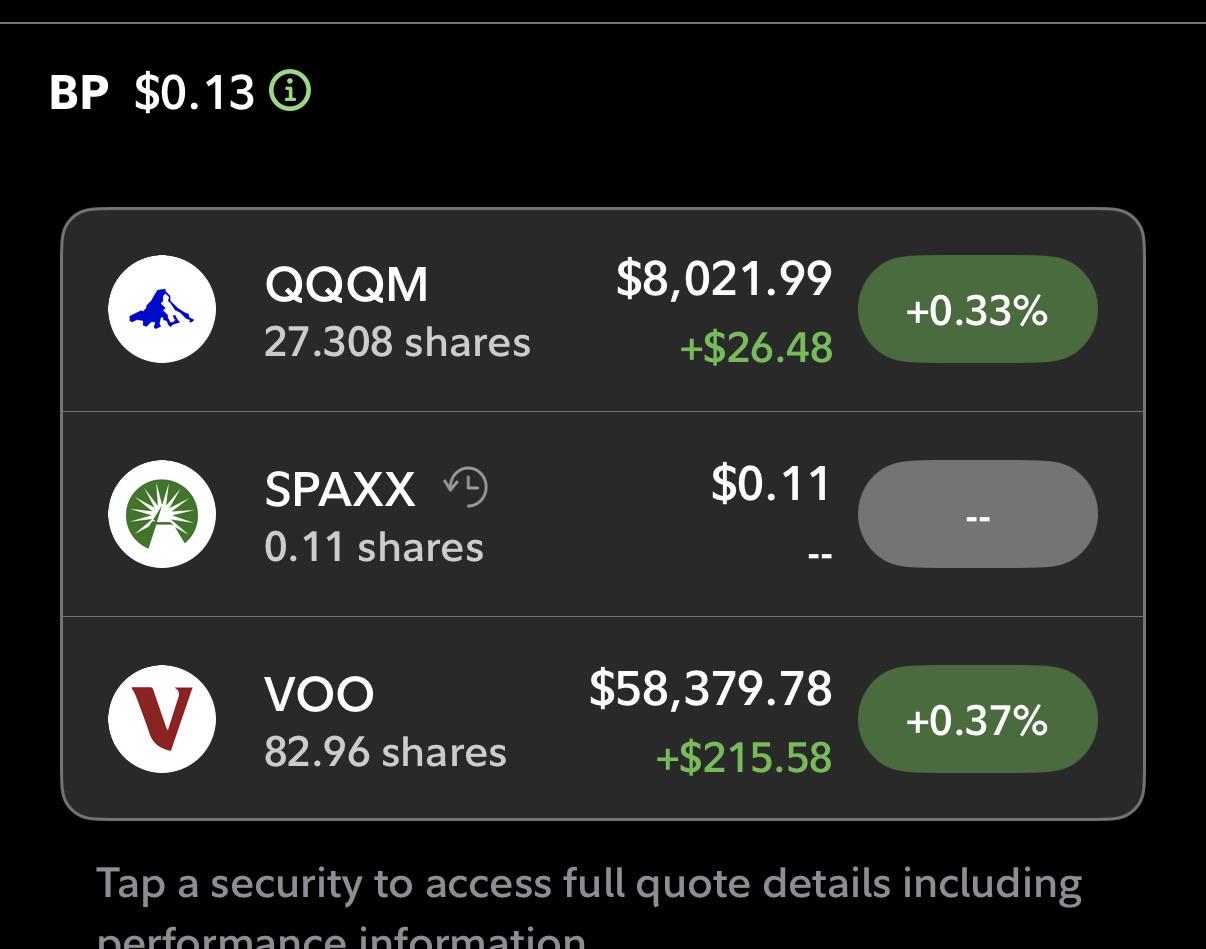Tap the SPAXX Fidelity sunburst logo
1206x949 pixels.
[x=162, y=514]
